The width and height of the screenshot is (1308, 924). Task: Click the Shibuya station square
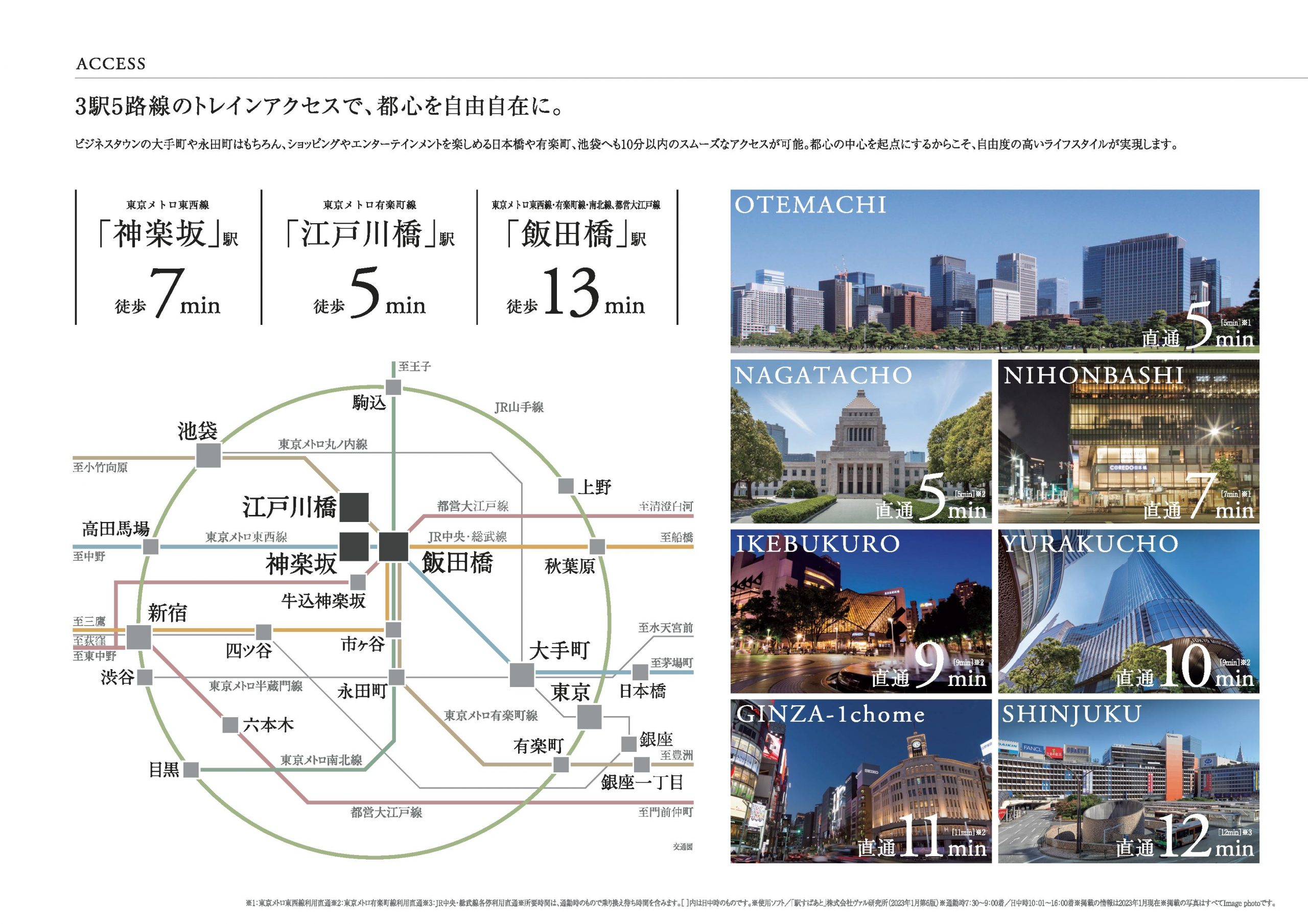coord(145,677)
